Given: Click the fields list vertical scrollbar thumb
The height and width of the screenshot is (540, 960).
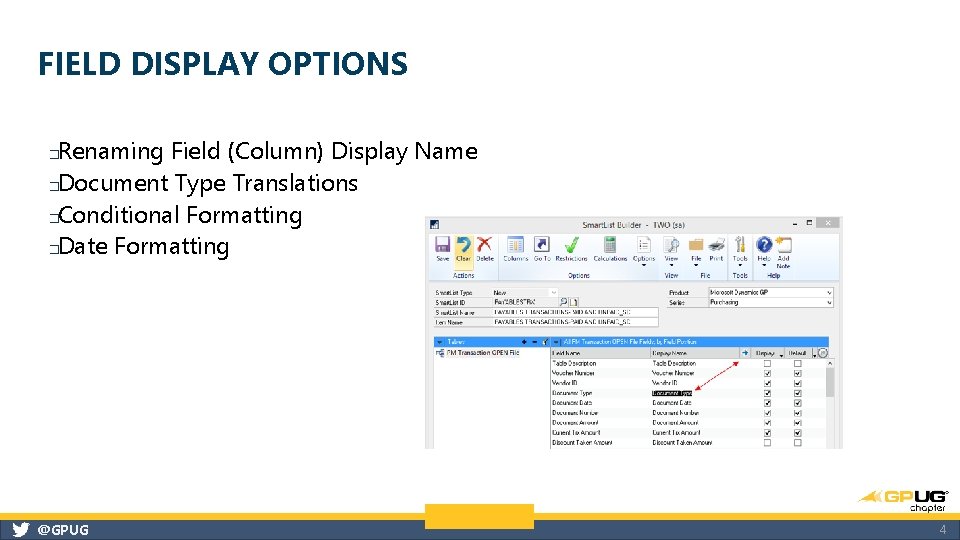Looking at the screenshot, I should coord(830,383).
